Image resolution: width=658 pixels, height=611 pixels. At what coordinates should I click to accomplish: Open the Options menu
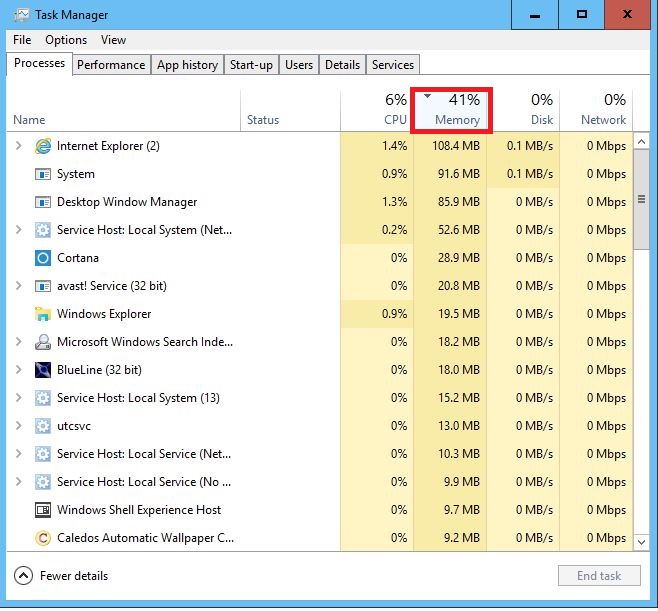[66, 40]
